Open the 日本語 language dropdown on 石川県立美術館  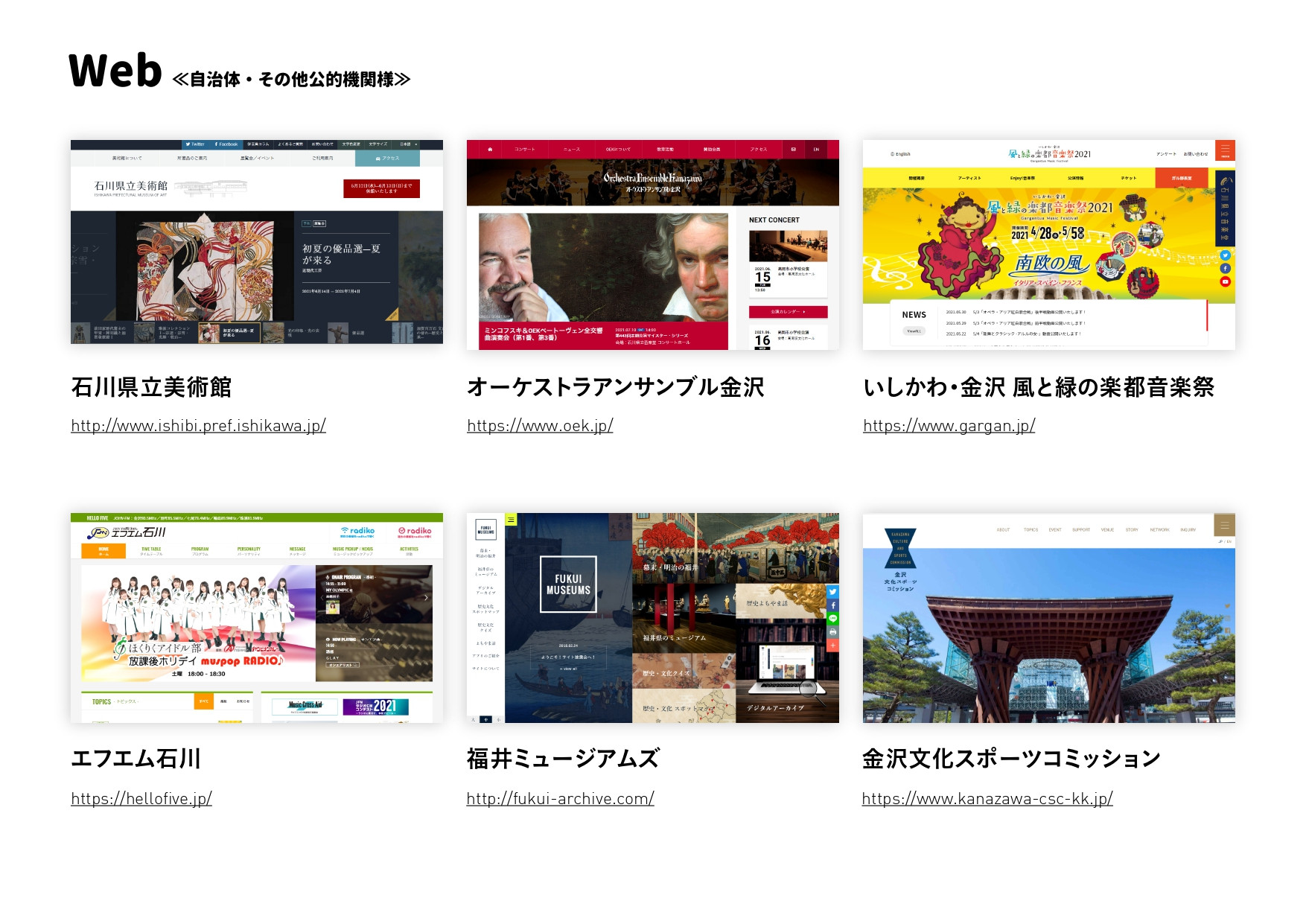pos(407,144)
